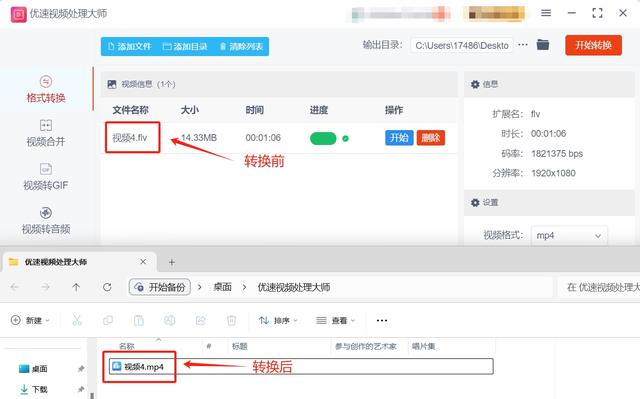Click the blue 开始 button for 视频4.flv
640x399 pixels.
coord(399,138)
